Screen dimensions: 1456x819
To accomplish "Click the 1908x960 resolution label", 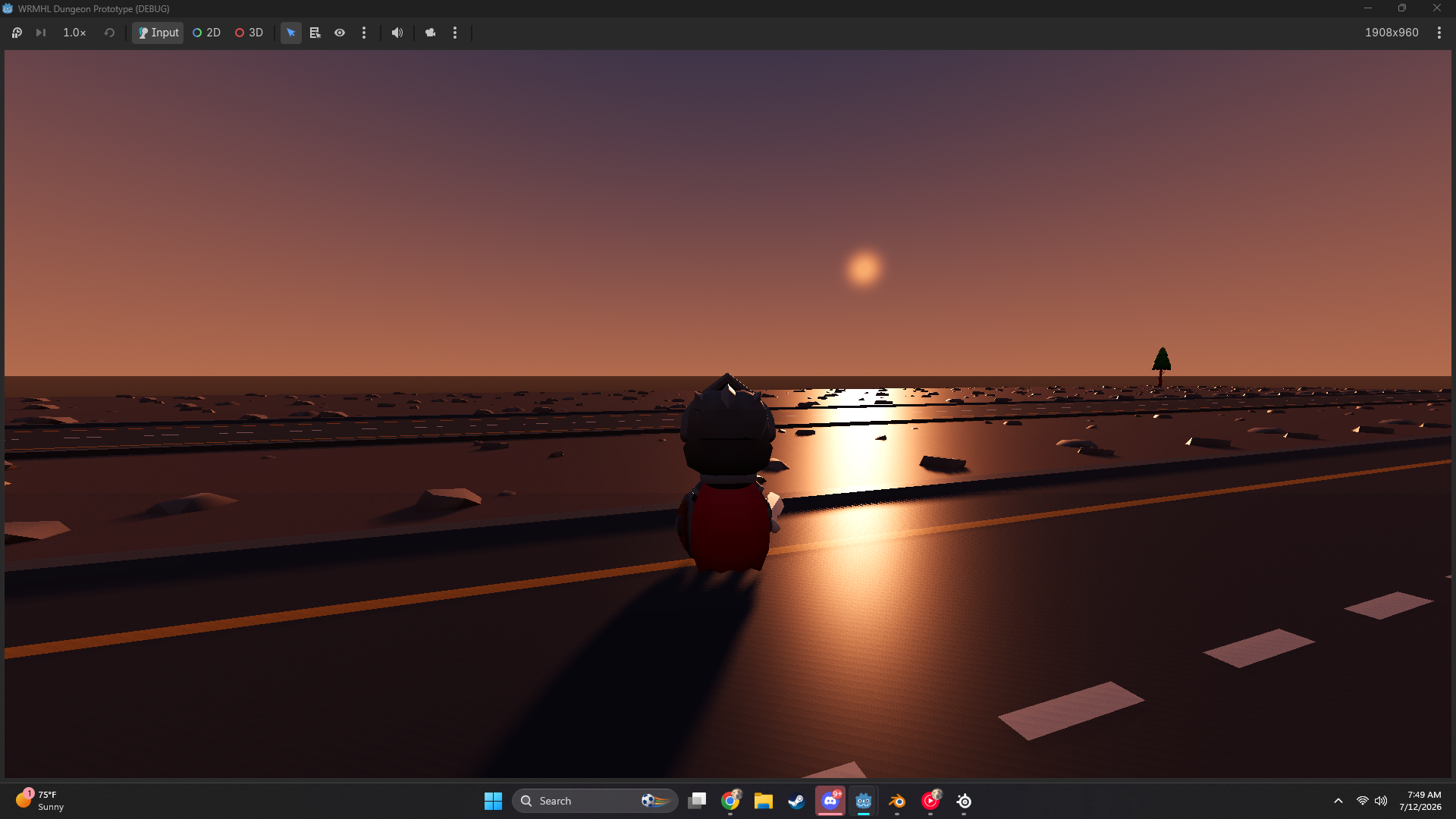I will pyautogui.click(x=1392, y=33).
